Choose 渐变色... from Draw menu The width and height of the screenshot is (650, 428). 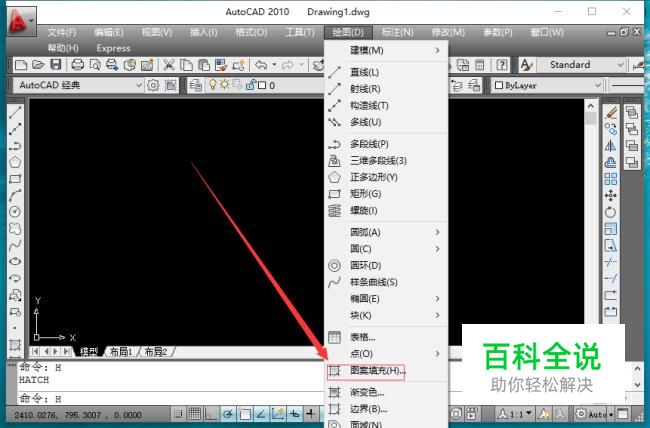pyautogui.click(x=386, y=392)
